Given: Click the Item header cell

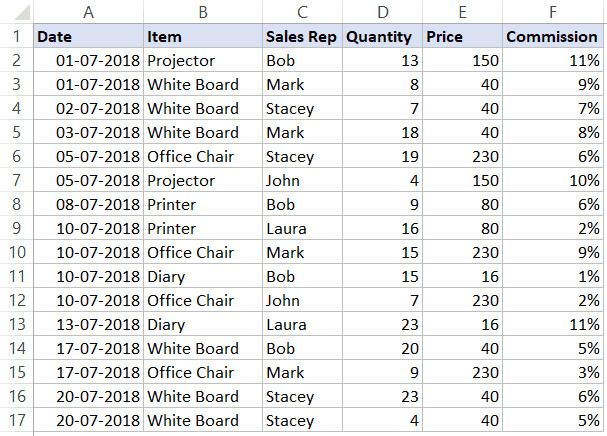Looking at the screenshot, I should click(x=203, y=37).
